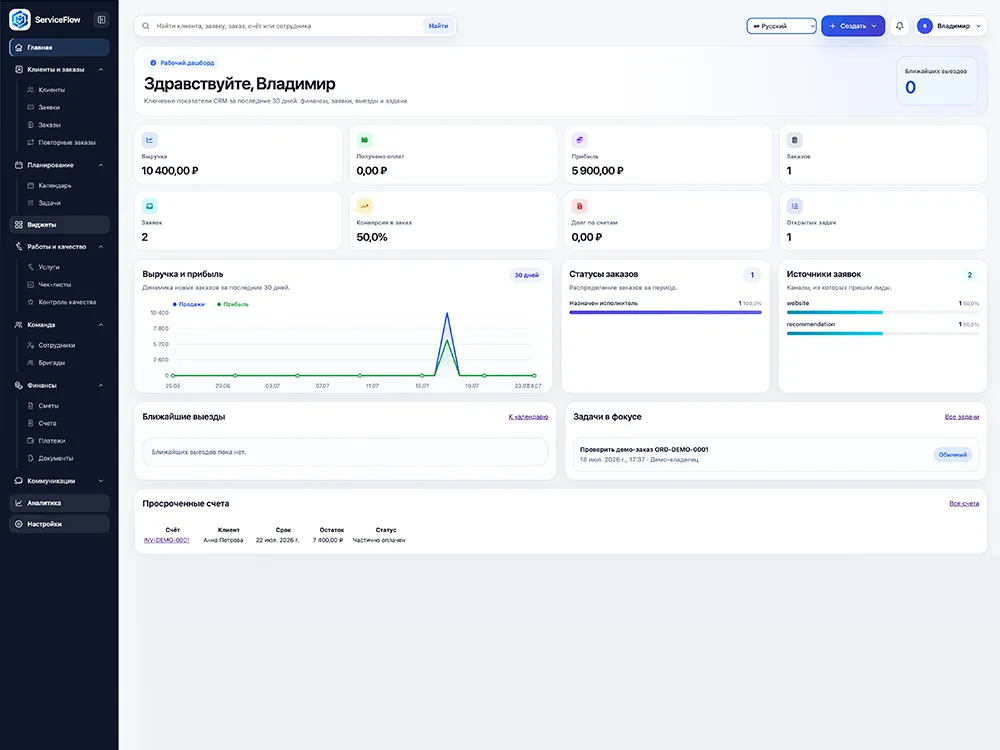This screenshot has width=1000, height=750.
Task: Collapse the sidebar panel toggle icon
Action: 101,20
